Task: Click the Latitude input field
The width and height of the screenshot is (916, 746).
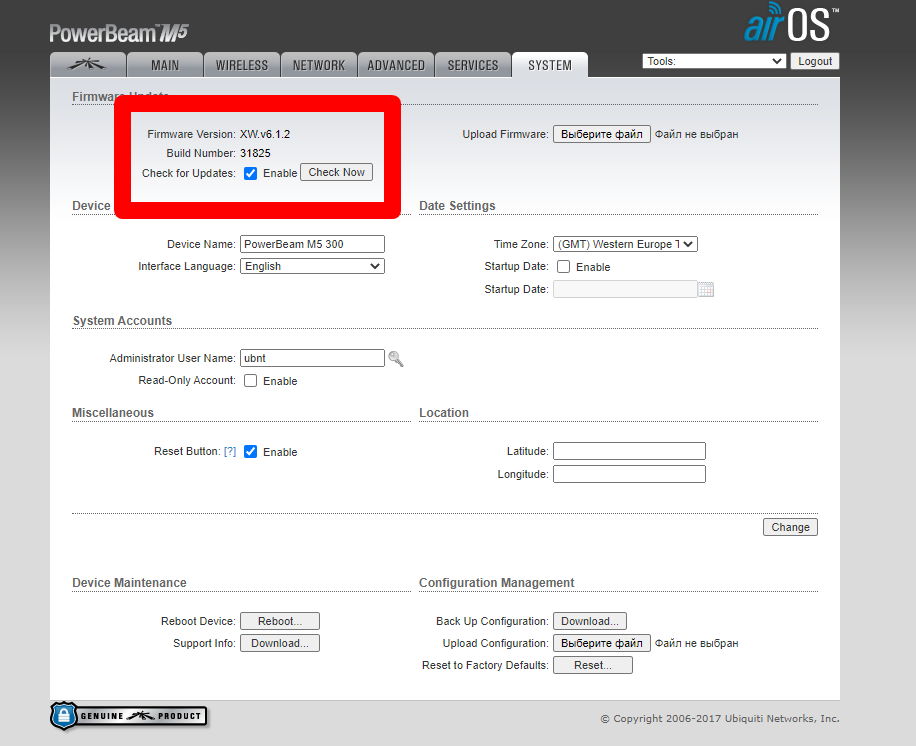Action: 629,451
